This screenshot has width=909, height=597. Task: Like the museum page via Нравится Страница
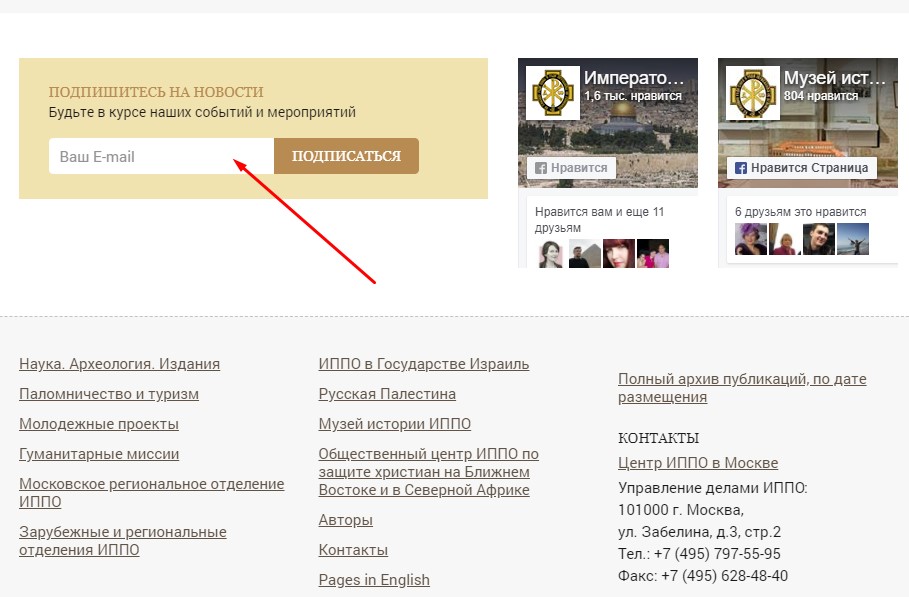[x=801, y=168]
